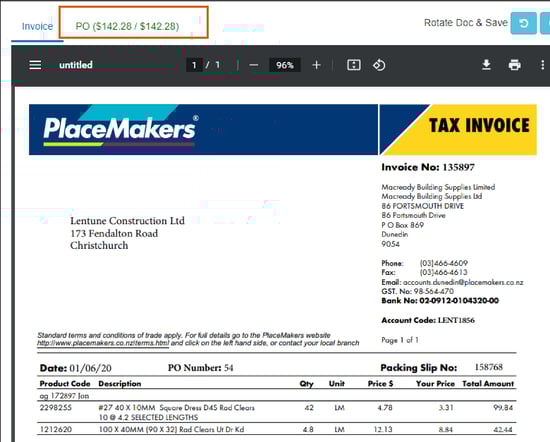Click the PO Number: 54 text
The width and height of the screenshot is (550, 442).
click(x=200, y=368)
